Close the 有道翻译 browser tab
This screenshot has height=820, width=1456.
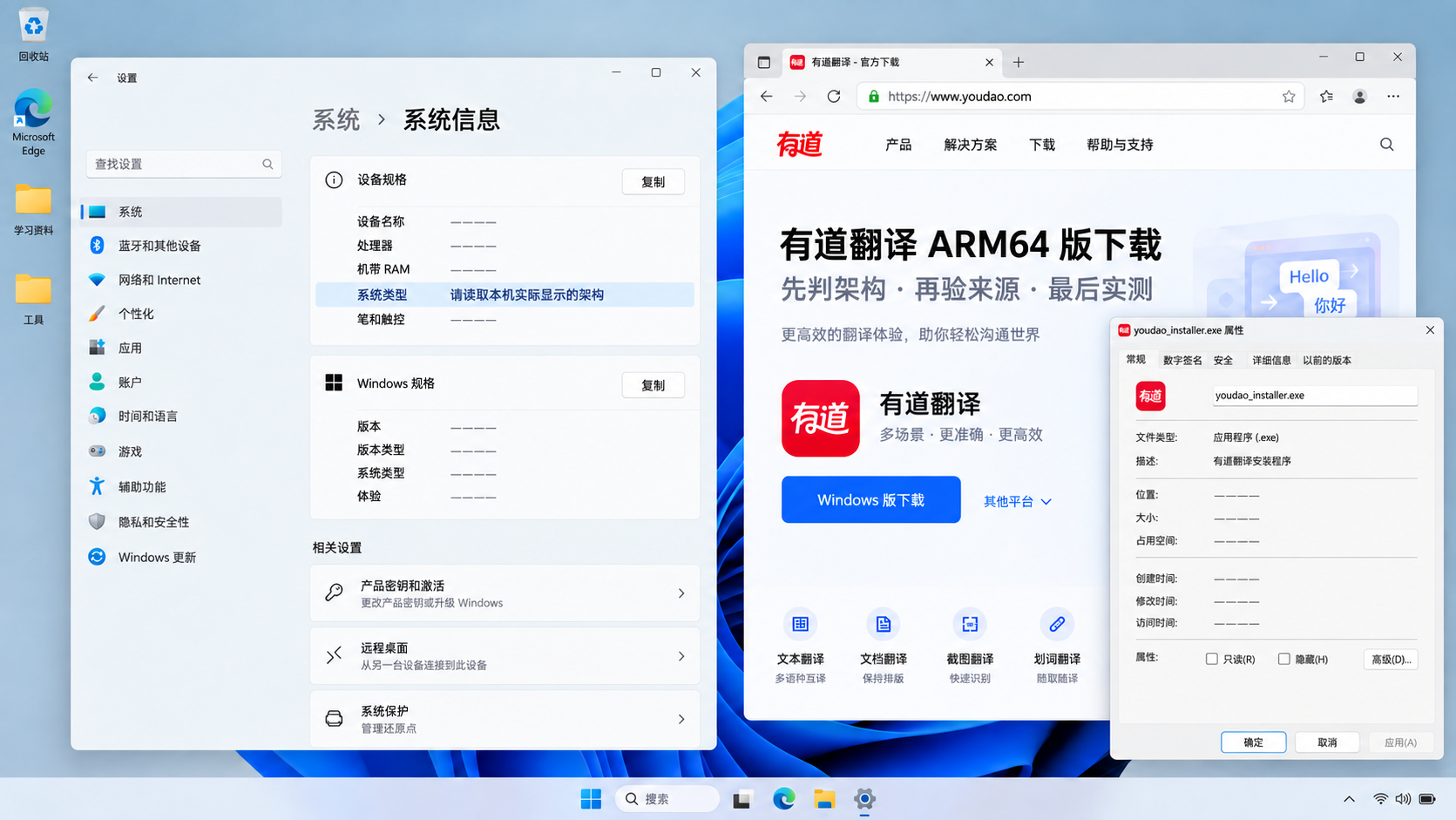989,62
